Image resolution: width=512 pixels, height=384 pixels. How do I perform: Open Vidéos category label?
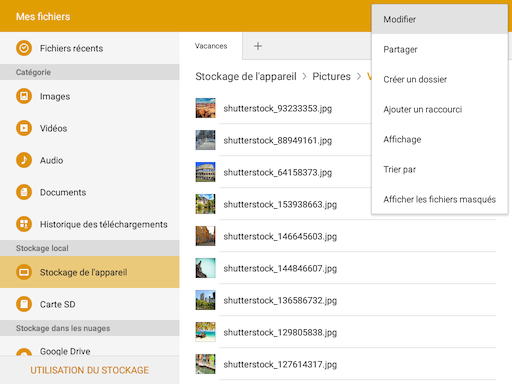tap(53, 128)
